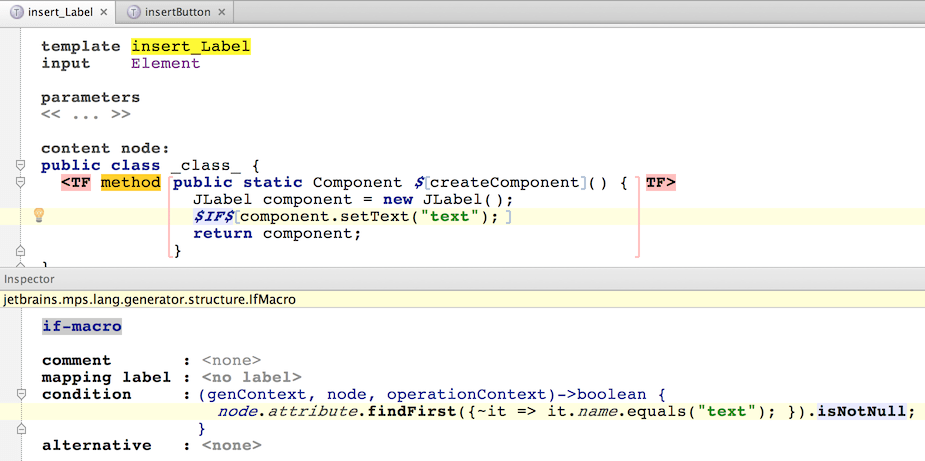The image size is (925, 461).
Task: Click the <none> value next to alternative
Action: pyautogui.click(x=231, y=445)
